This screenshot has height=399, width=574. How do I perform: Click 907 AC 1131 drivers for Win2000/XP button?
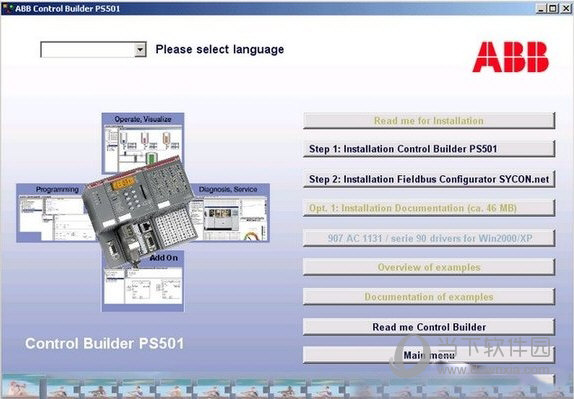(x=429, y=238)
